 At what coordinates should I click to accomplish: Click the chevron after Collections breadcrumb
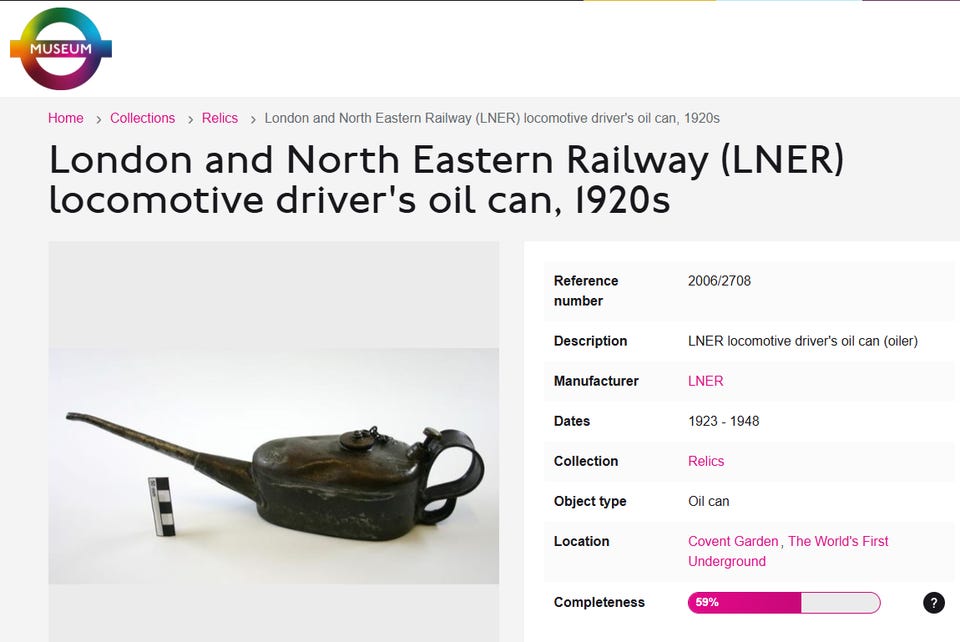(189, 119)
